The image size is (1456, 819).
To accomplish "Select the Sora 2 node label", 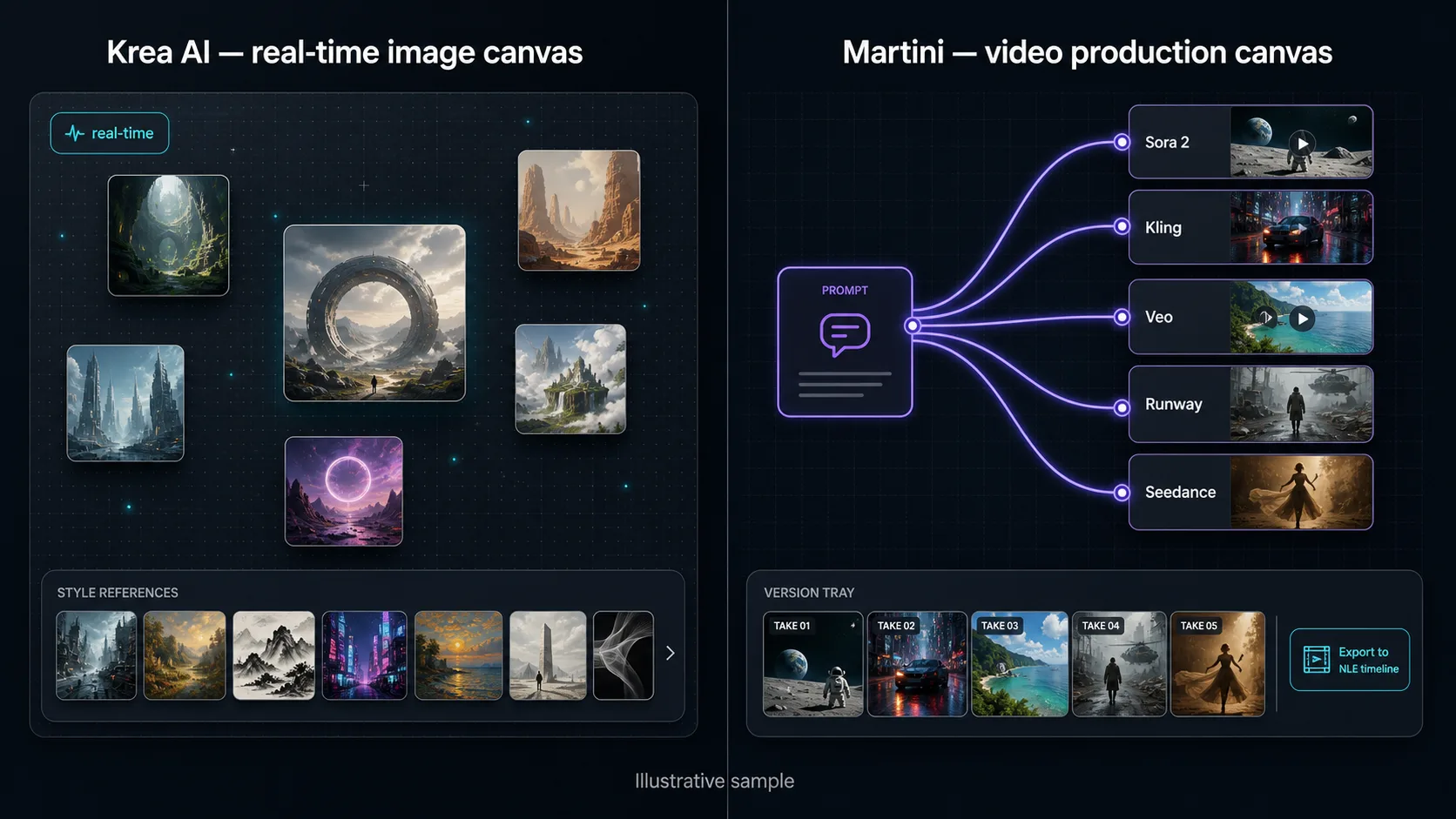I will tap(1167, 142).
